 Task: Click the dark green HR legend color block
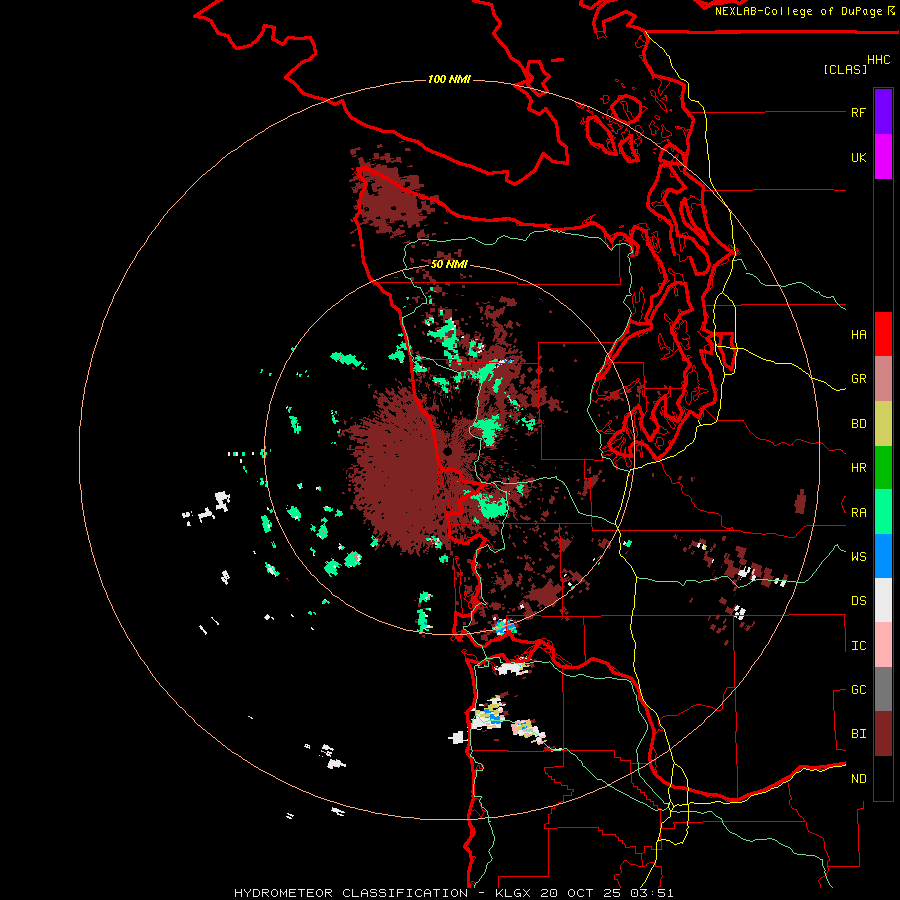click(883, 467)
